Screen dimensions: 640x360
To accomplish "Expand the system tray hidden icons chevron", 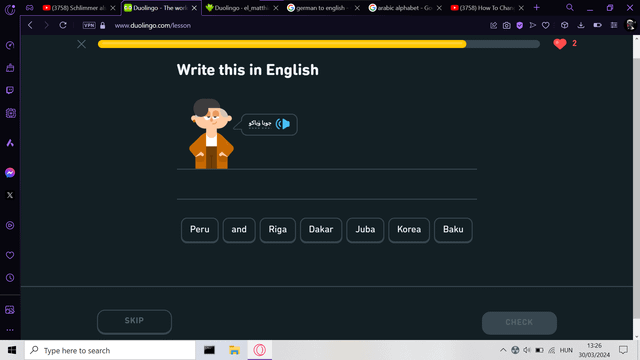I will [x=503, y=350].
